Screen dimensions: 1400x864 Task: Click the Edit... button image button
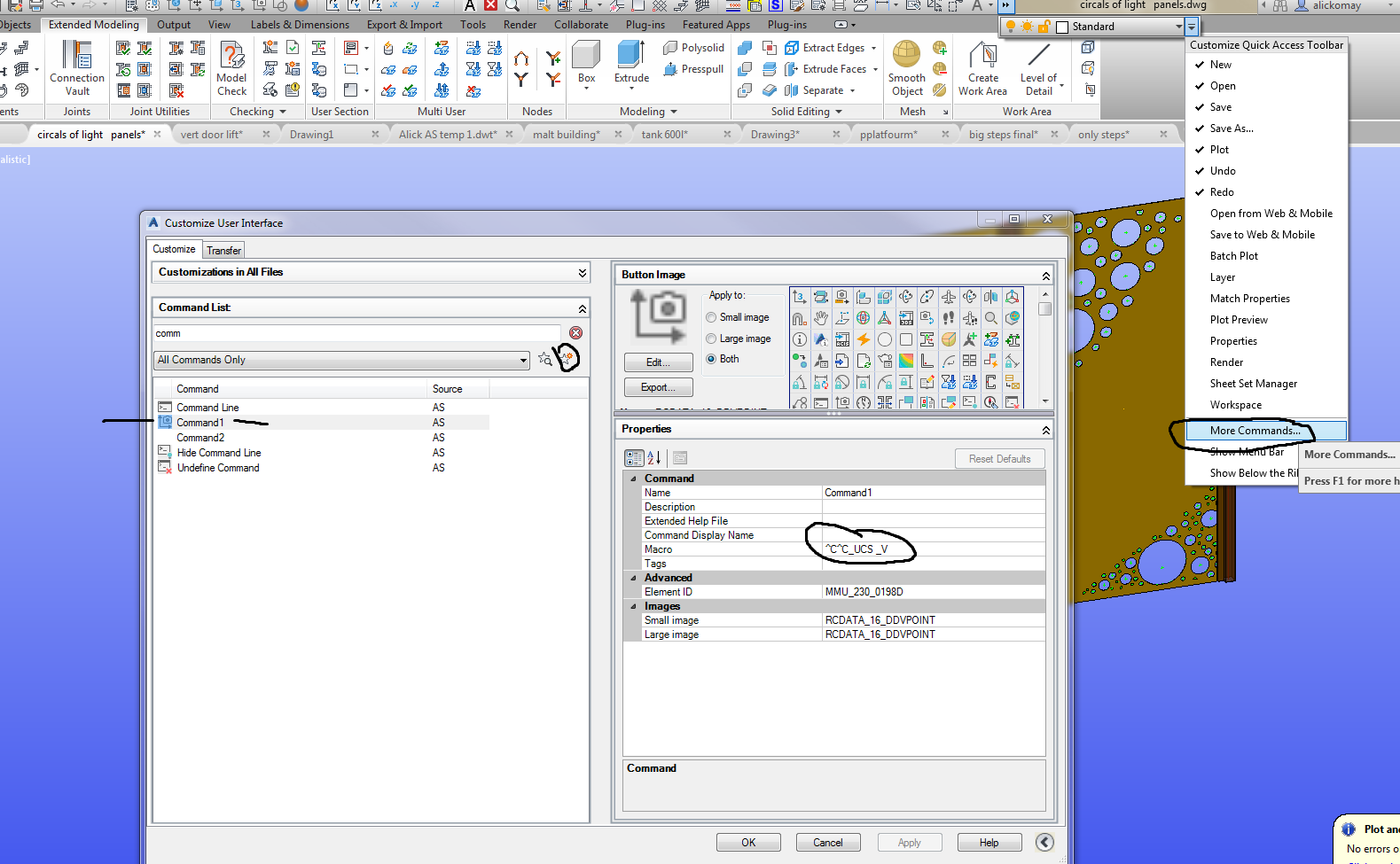point(658,362)
